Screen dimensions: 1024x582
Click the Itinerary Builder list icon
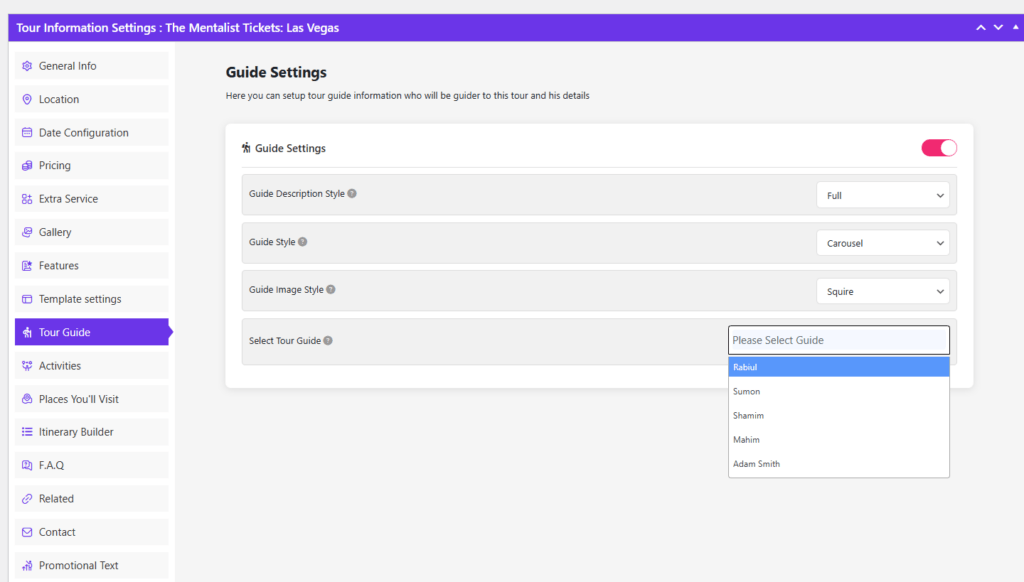pos(25,432)
